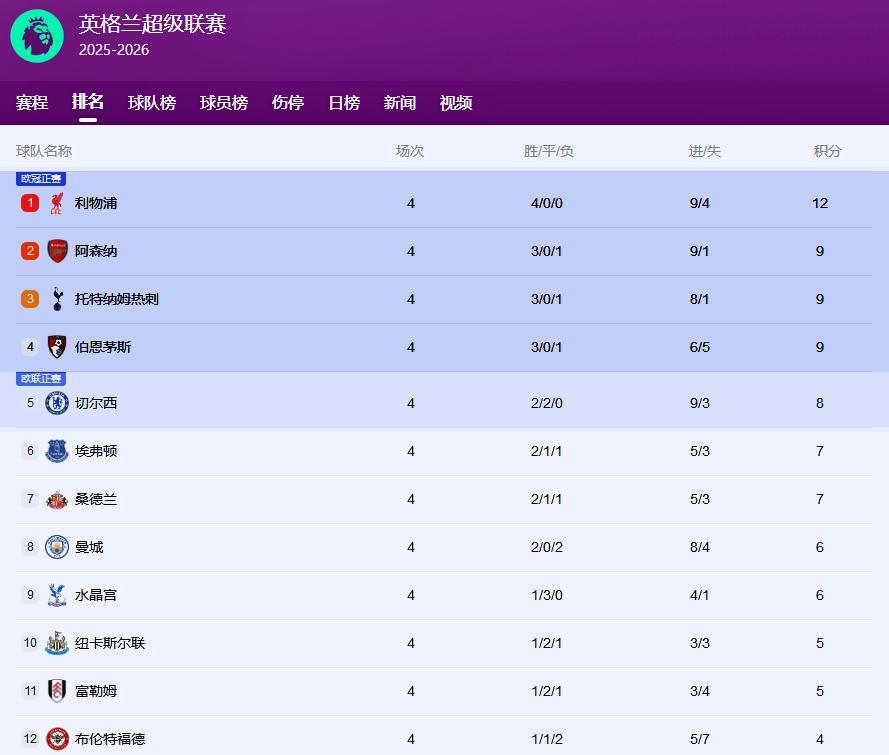This screenshot has height=755, width=889.
Task: Click Newcastle's 3/3 goals value
Action: click(700, 643)
